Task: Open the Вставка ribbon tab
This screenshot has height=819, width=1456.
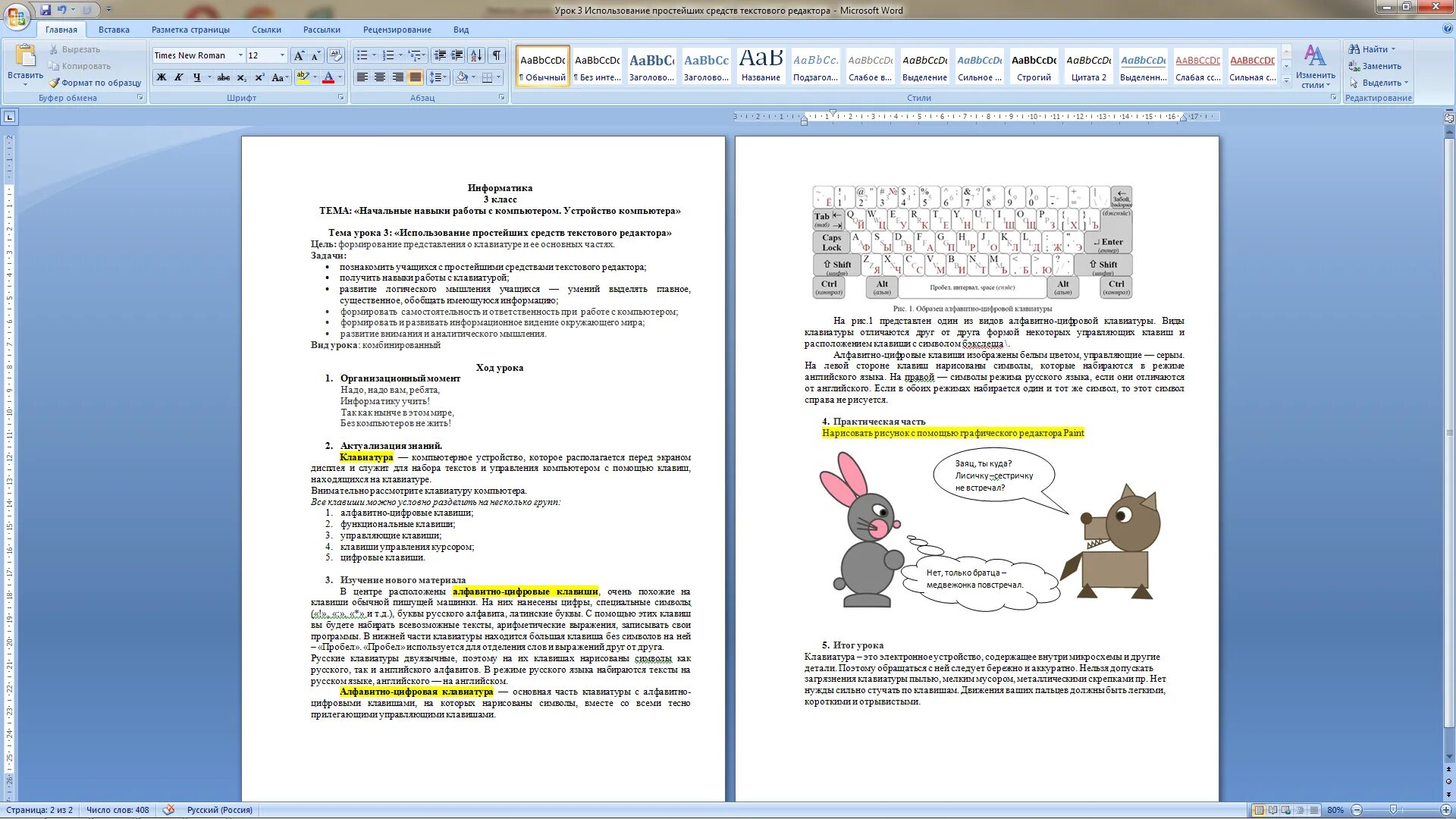Action: click(114, 30)
